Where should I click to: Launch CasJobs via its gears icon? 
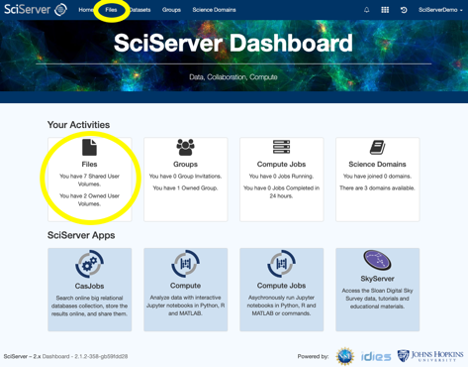click(89, 264)
